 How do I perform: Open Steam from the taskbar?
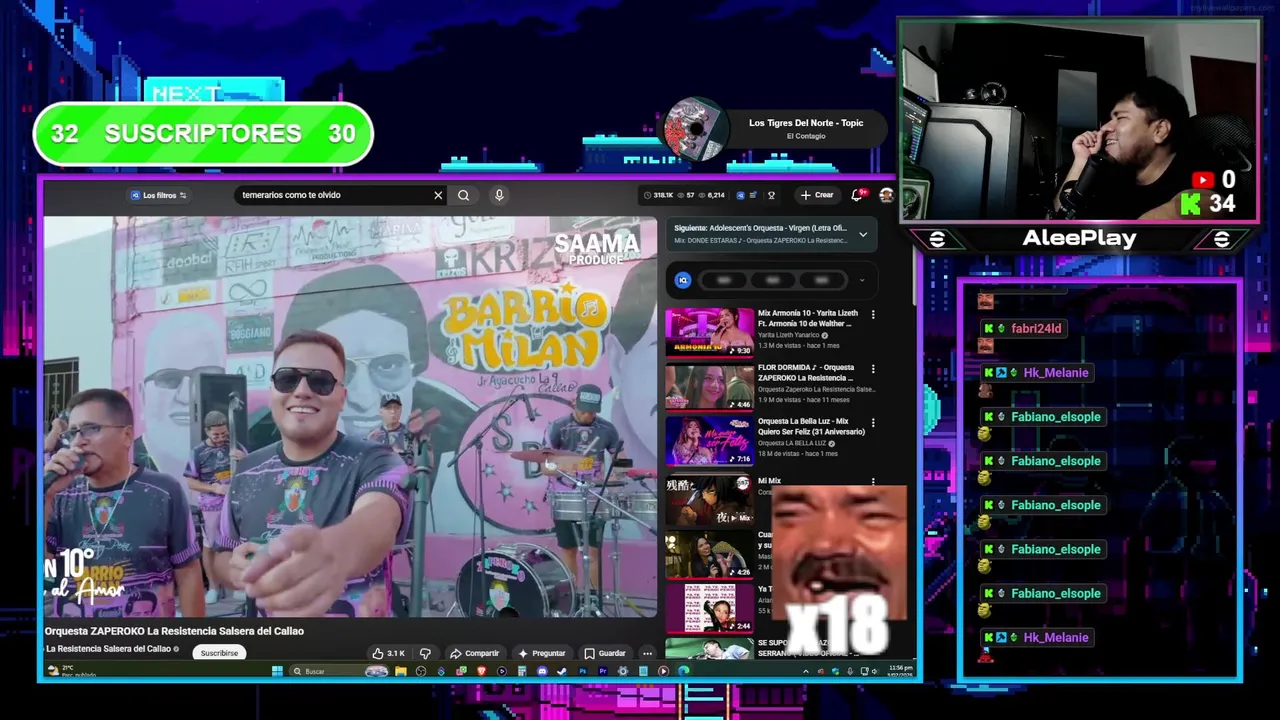click(562, 671)
